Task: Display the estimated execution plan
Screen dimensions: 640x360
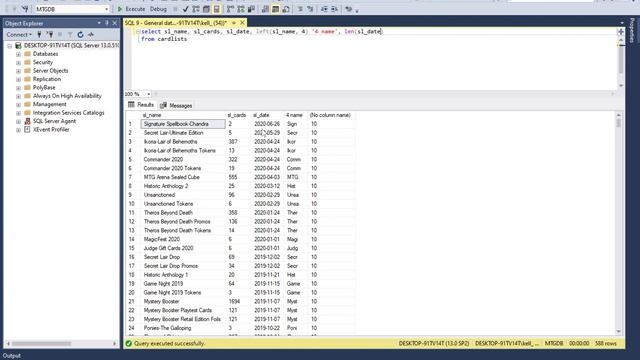Action: (x=196, y=9)
